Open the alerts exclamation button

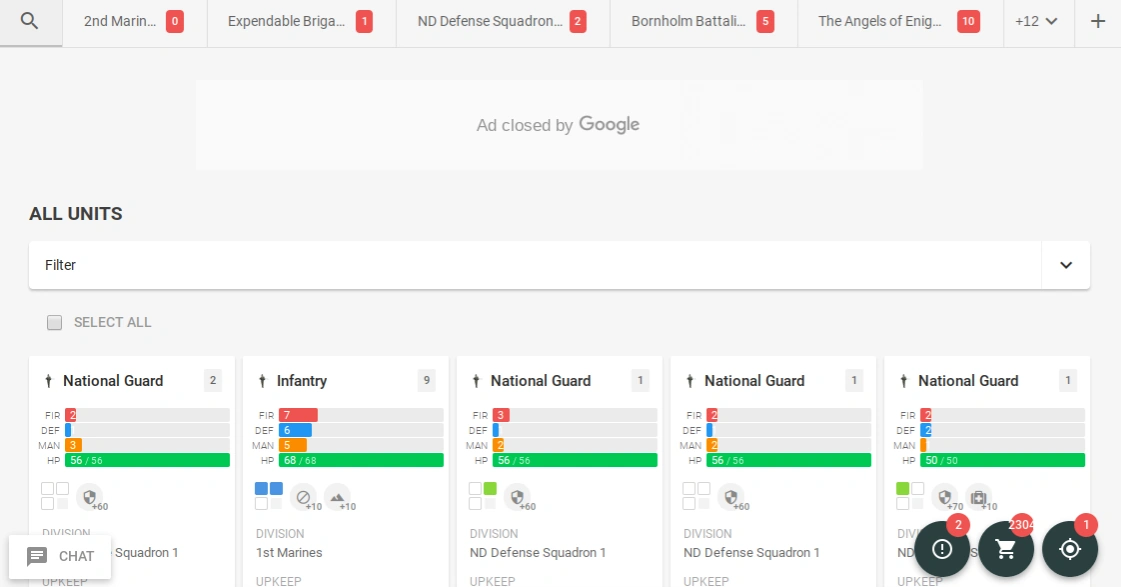point(942,549)
